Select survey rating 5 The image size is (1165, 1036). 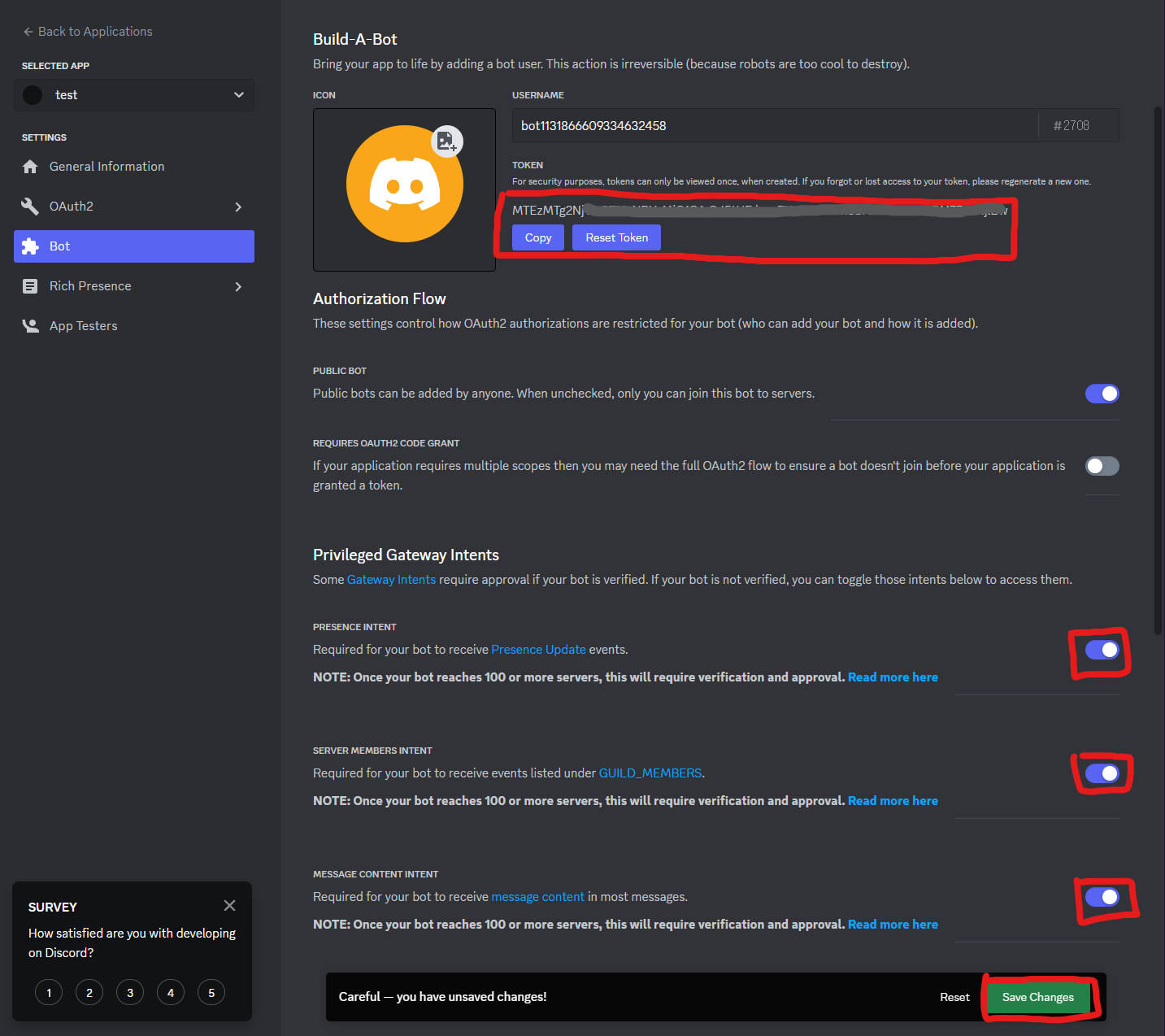point(211,992)
